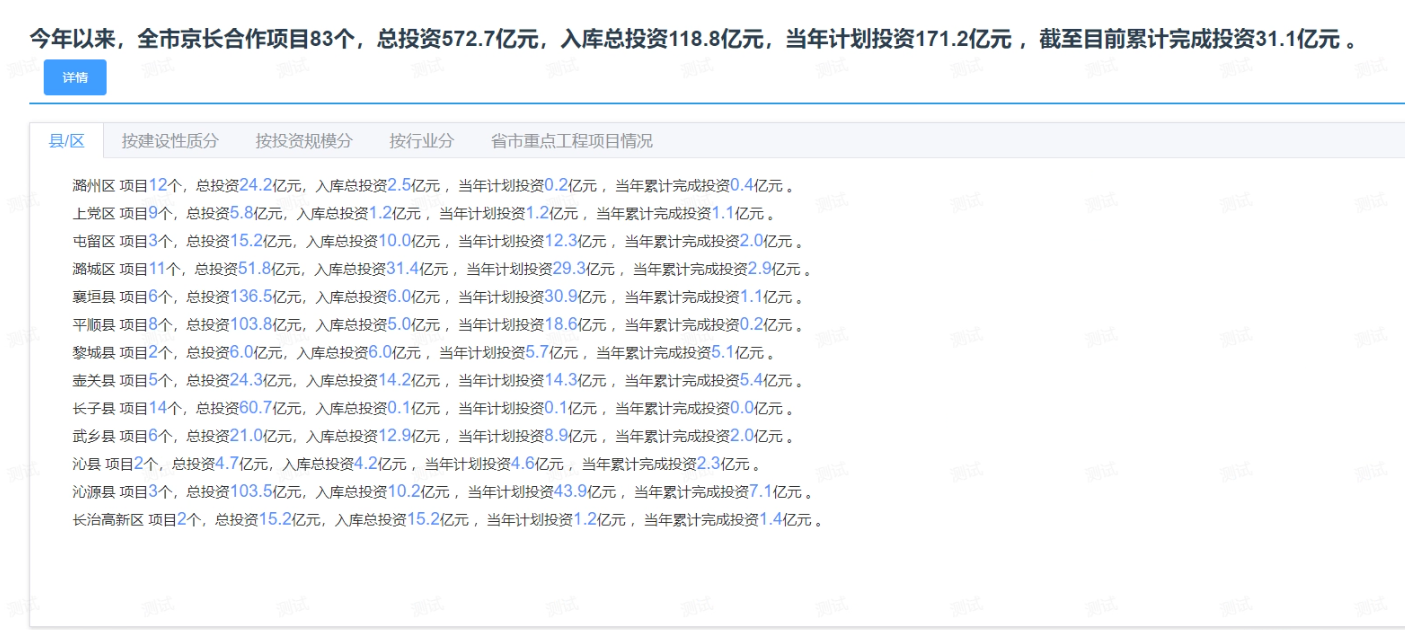Click 潞城区 total investment 51.8
The height and width of the screenshot is (630, 1405).
256,269
